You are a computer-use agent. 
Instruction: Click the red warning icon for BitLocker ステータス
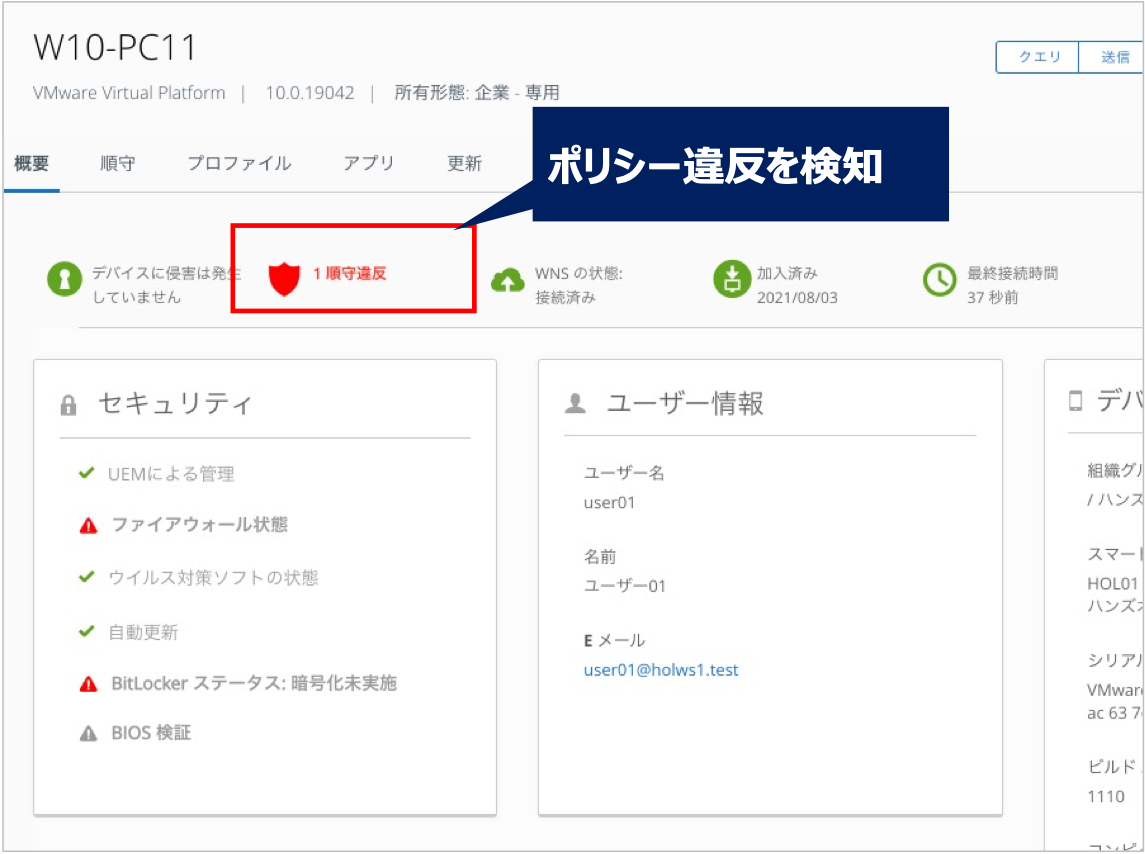(88, 684)
